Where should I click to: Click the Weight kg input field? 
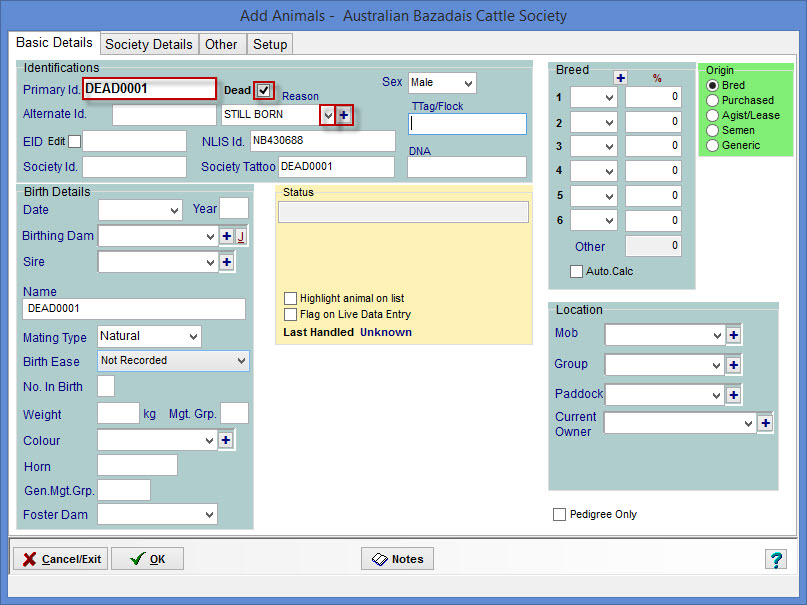(118, 413)
